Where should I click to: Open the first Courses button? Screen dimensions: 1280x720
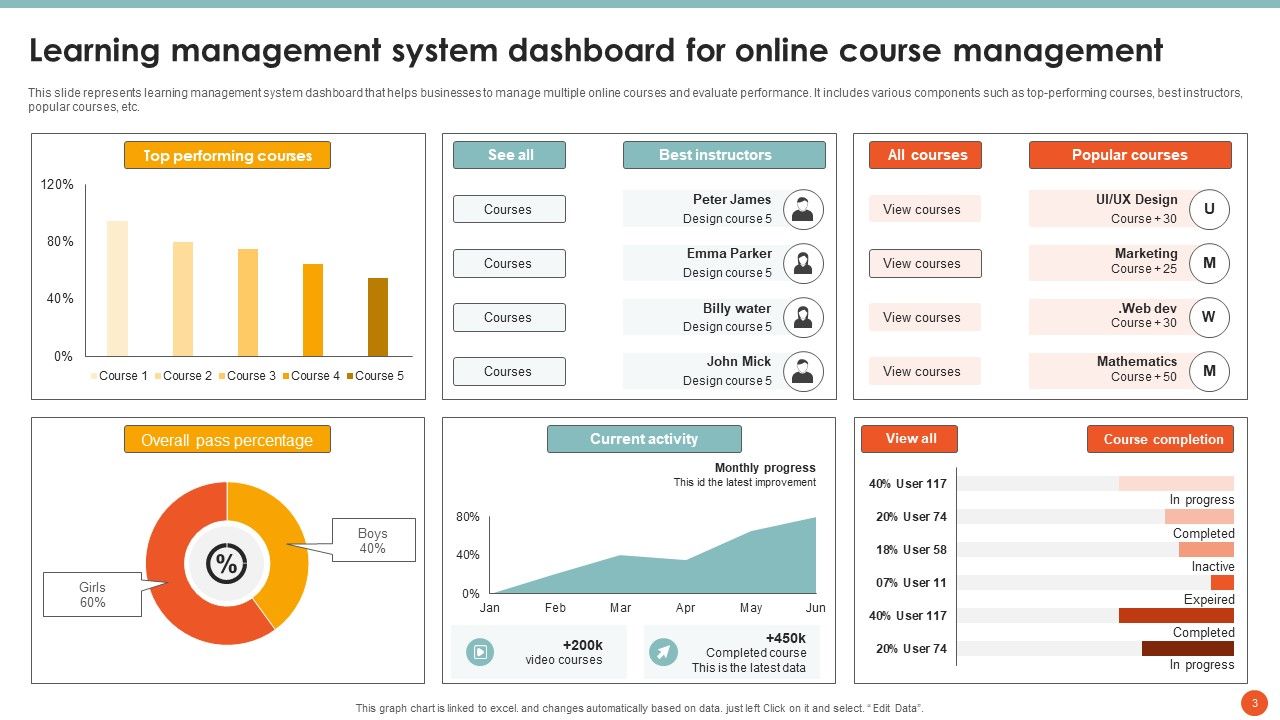[509, 208]
